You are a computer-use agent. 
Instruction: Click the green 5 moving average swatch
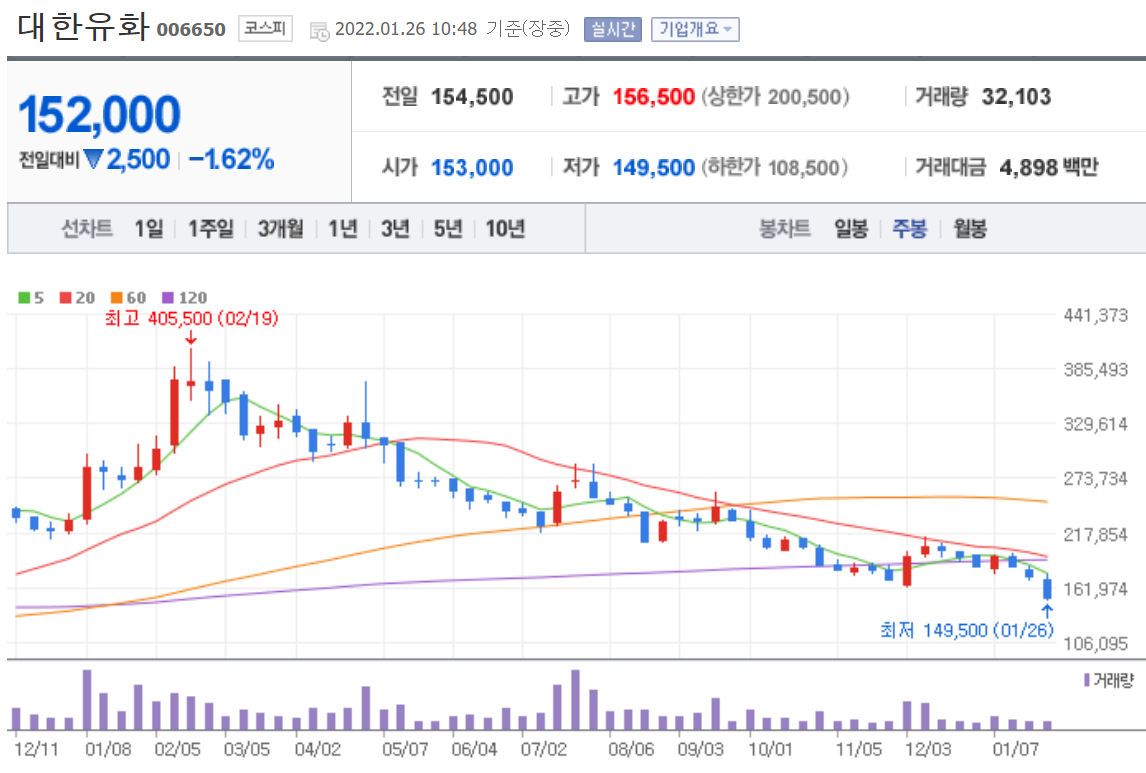point(24,297)
